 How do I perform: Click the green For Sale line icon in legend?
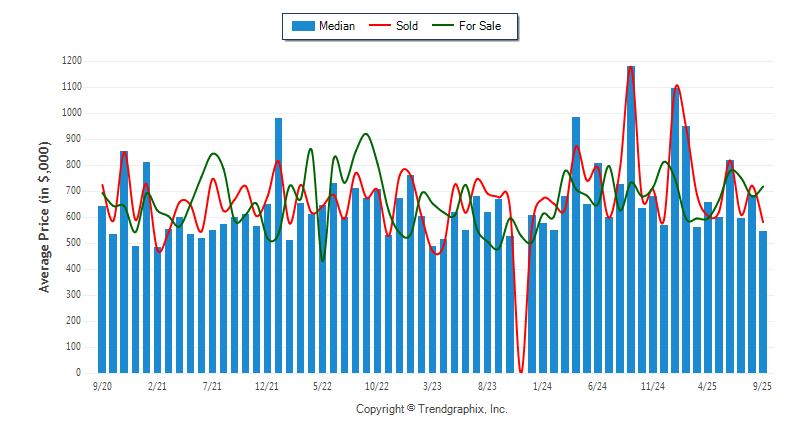pos(443,26)
